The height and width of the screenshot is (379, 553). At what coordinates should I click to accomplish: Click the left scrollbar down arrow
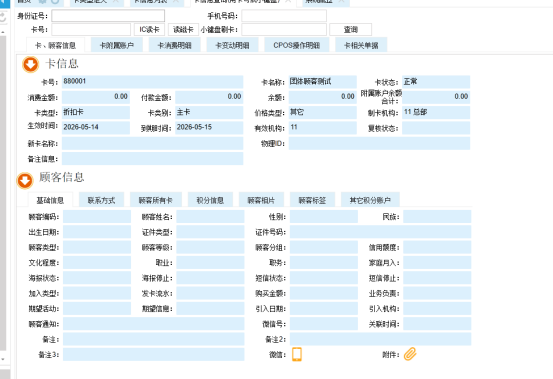coord(3,359)
